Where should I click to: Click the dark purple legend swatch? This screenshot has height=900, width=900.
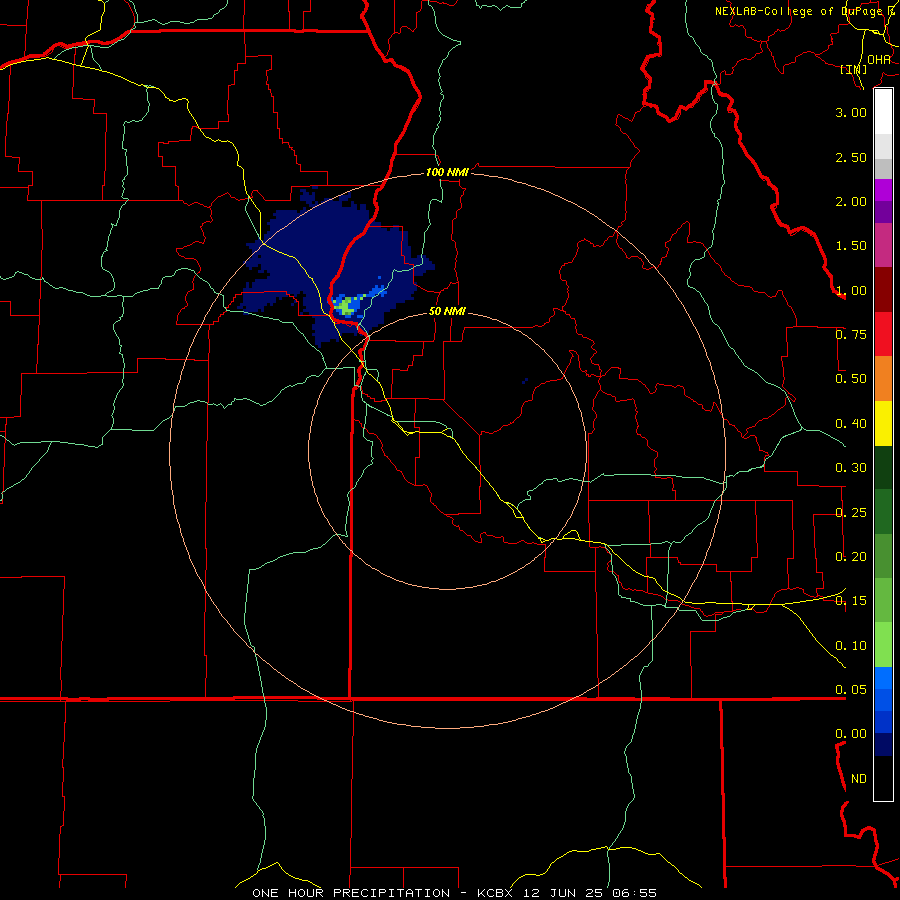[x=883, y=212]
